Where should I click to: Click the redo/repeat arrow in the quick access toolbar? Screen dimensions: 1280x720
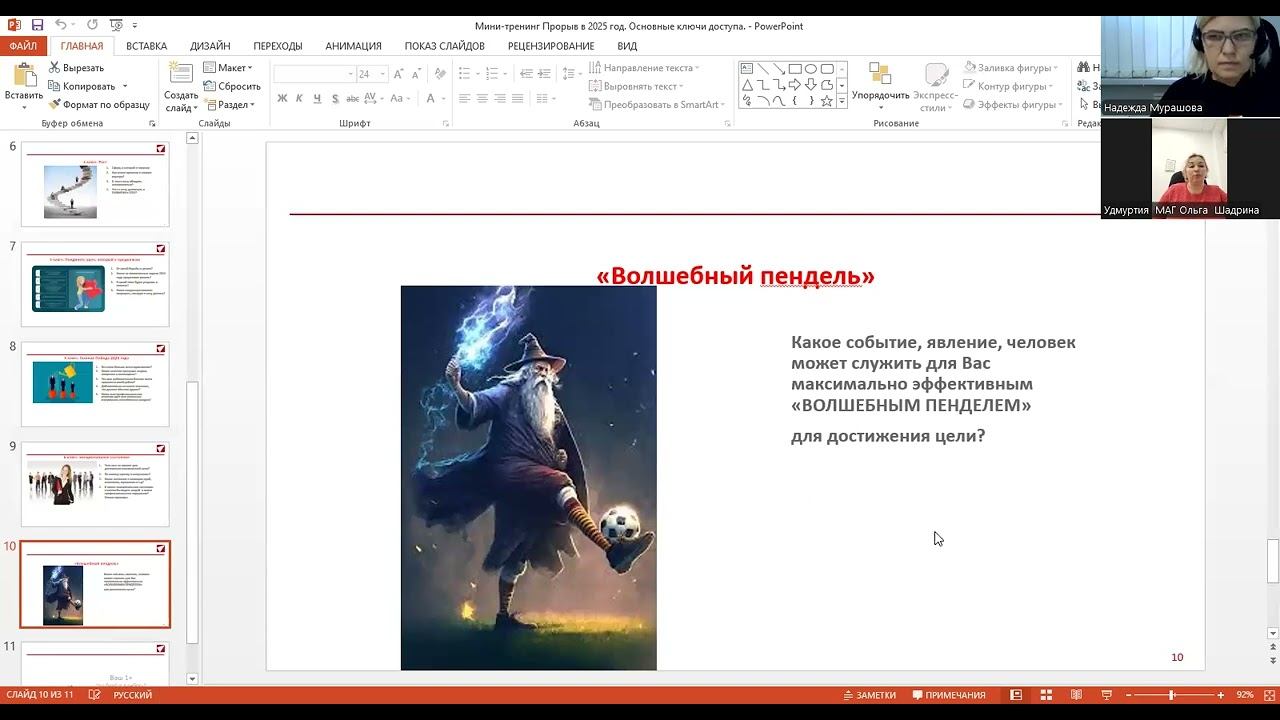[92, 25]
